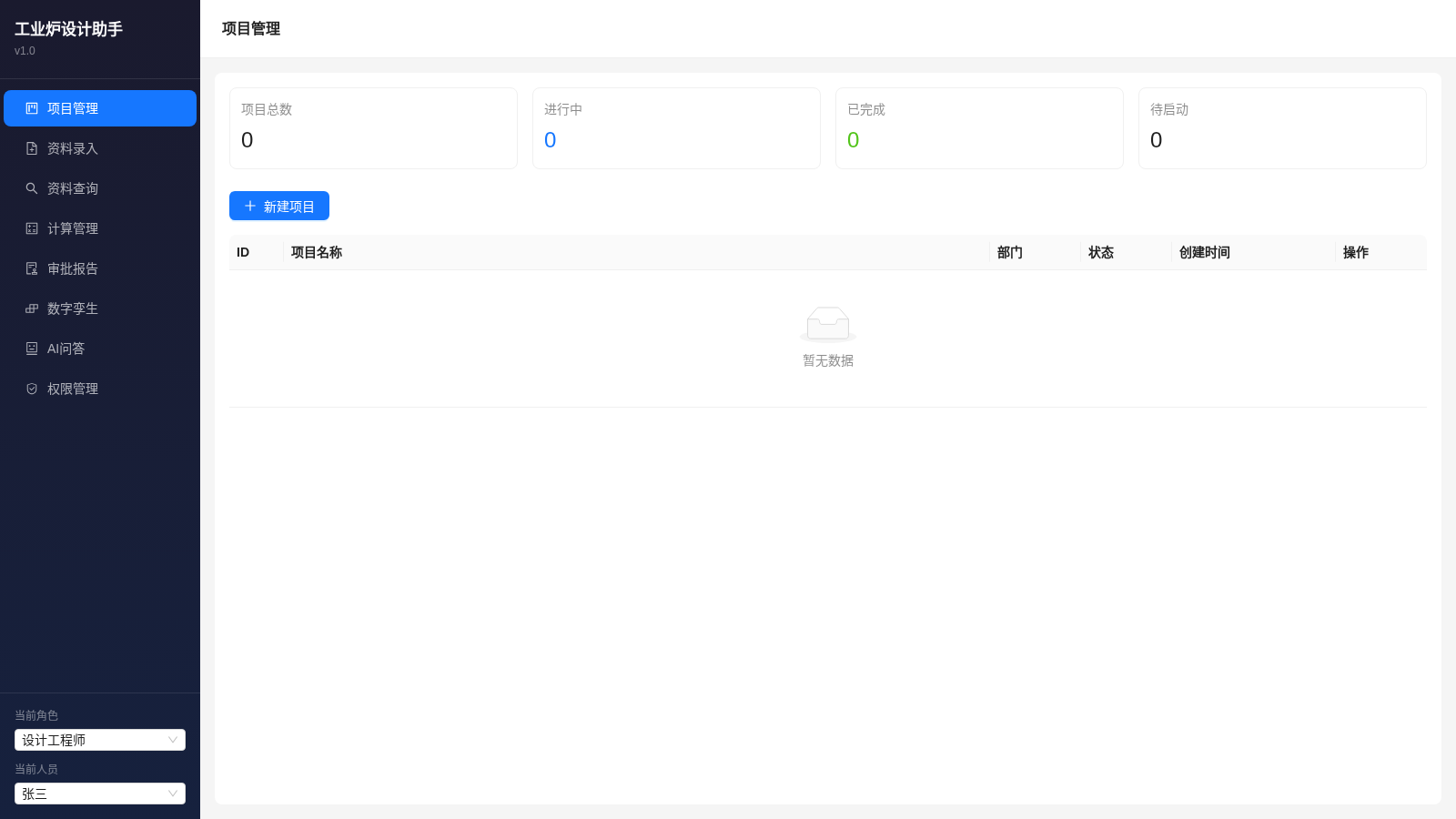Open the 当前人员 dropdown showing 张三

point(100,794)
